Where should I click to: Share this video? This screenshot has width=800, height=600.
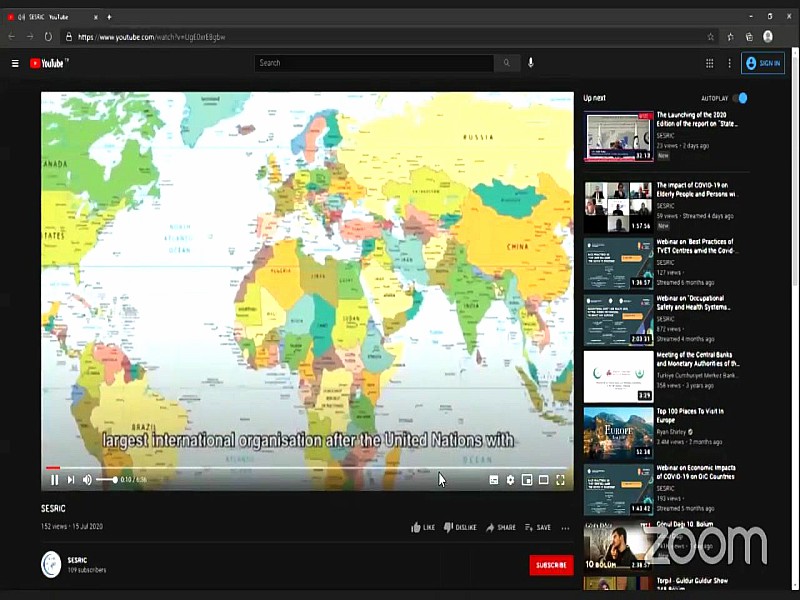pos(501,527)
